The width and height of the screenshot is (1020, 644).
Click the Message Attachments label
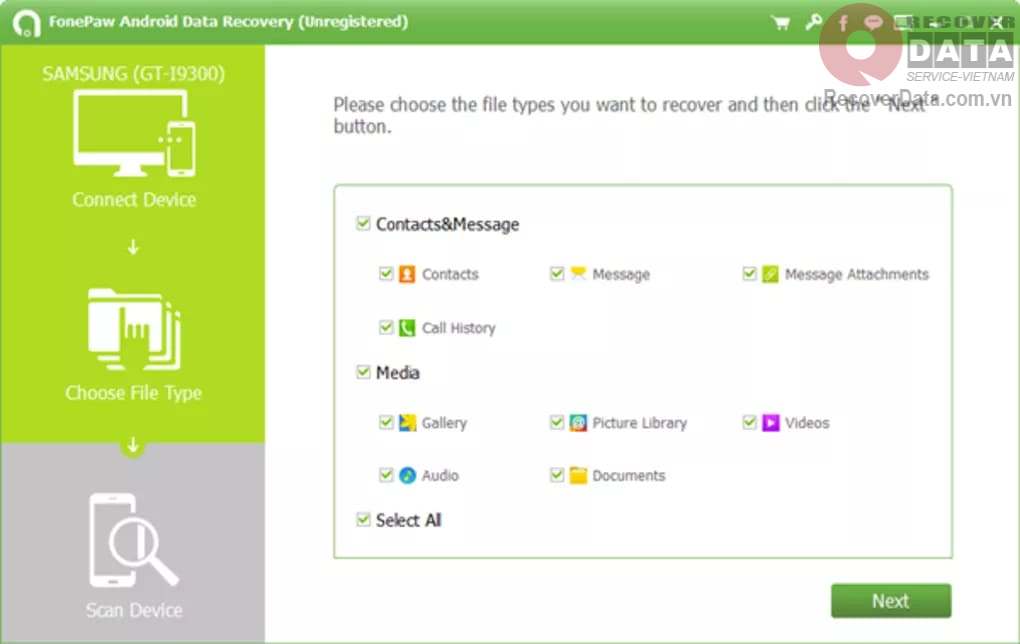pos(857,275)
